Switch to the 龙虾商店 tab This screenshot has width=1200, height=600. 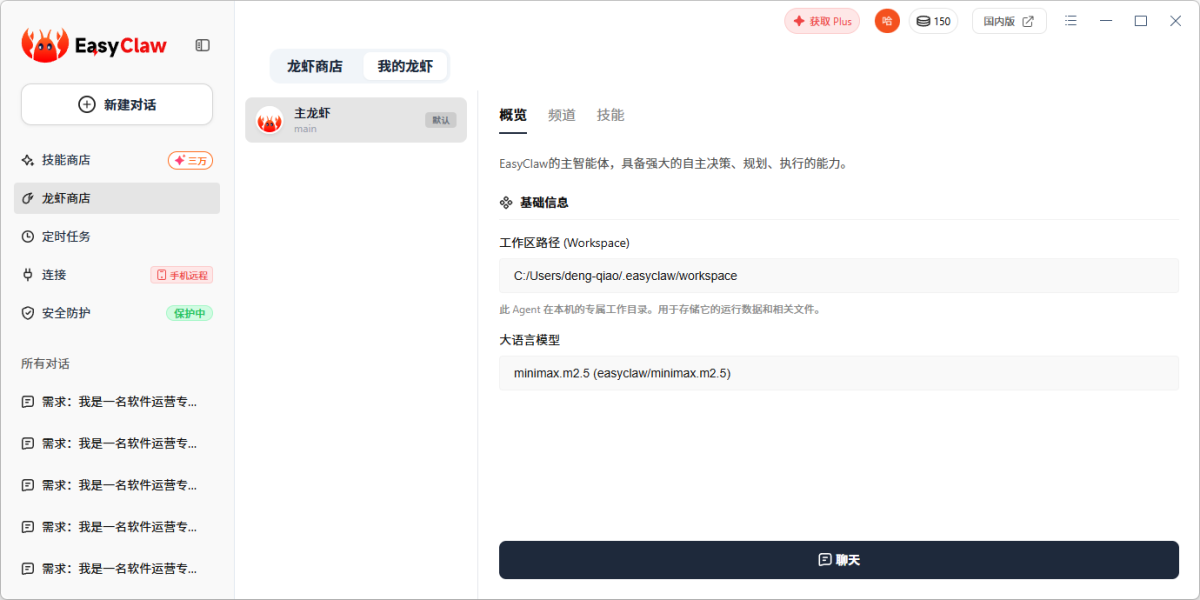click(315, 67)
